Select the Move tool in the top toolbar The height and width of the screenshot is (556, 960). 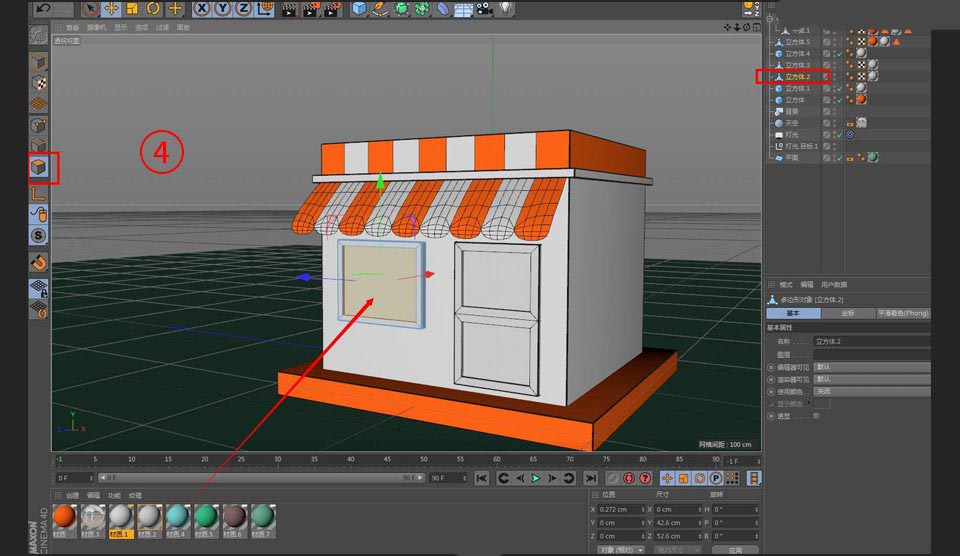point(112,9)
